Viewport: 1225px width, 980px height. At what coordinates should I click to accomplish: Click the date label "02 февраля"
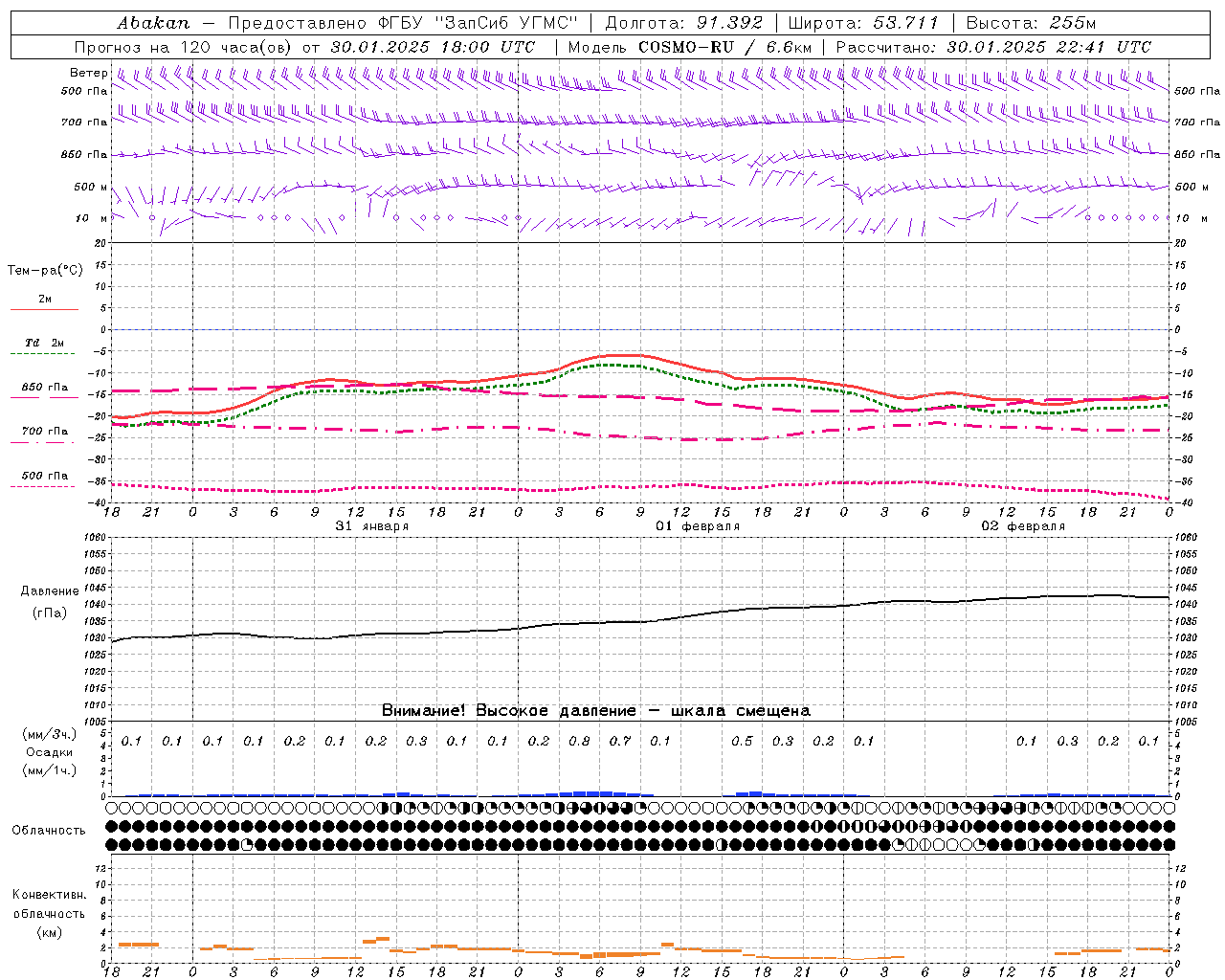1022,526
